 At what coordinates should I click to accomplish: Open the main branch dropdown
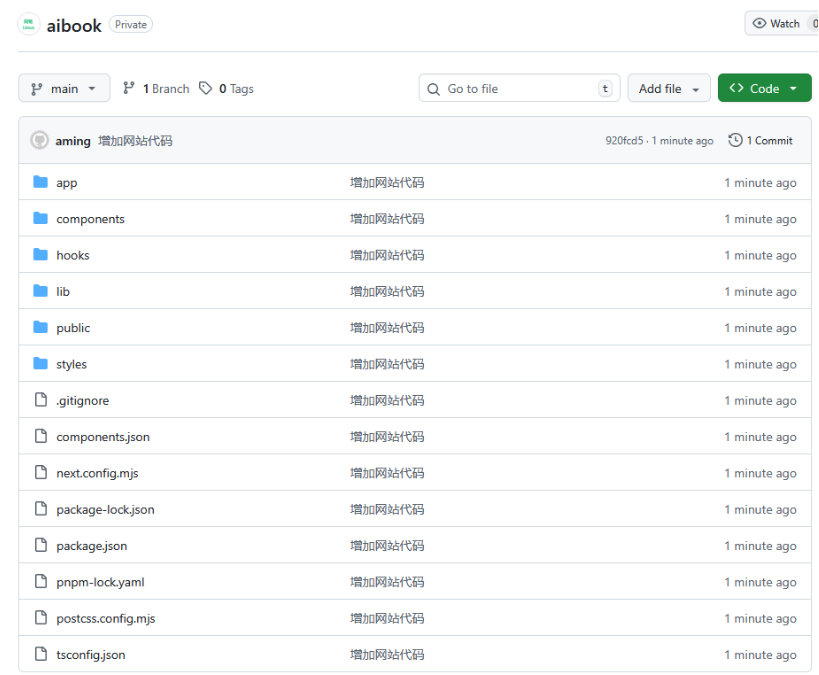tap(64, 88)
